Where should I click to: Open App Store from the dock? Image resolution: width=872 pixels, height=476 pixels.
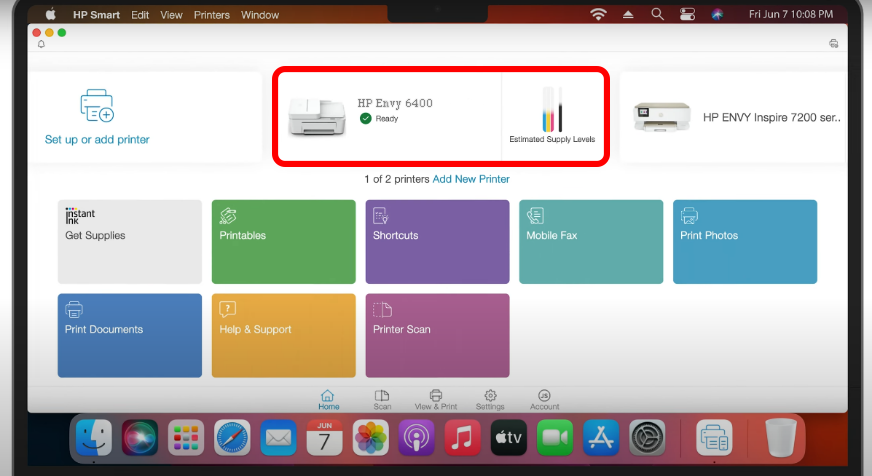pyautogui.click(x=601, y=437)
